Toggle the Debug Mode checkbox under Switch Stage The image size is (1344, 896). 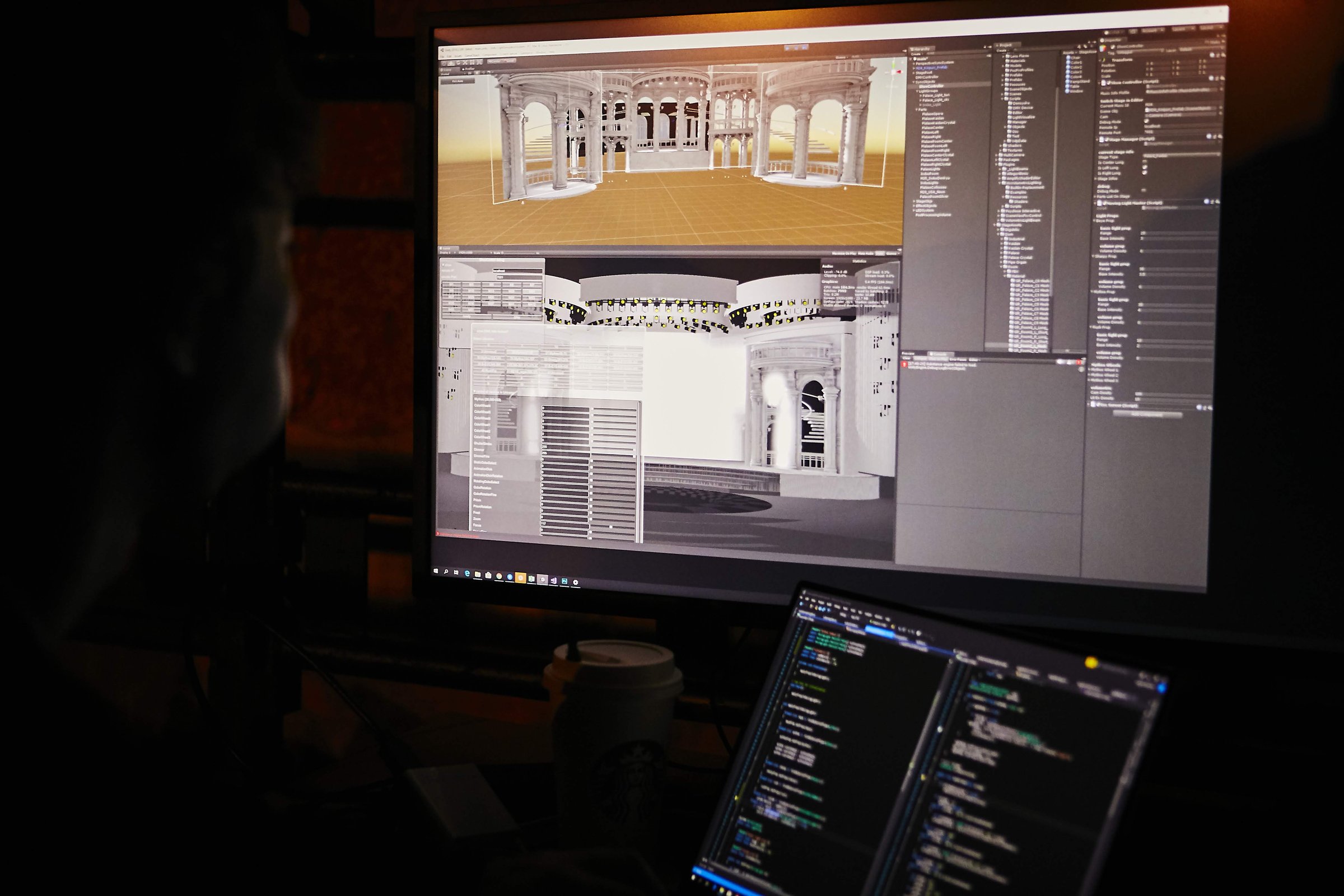(1147, 121)
